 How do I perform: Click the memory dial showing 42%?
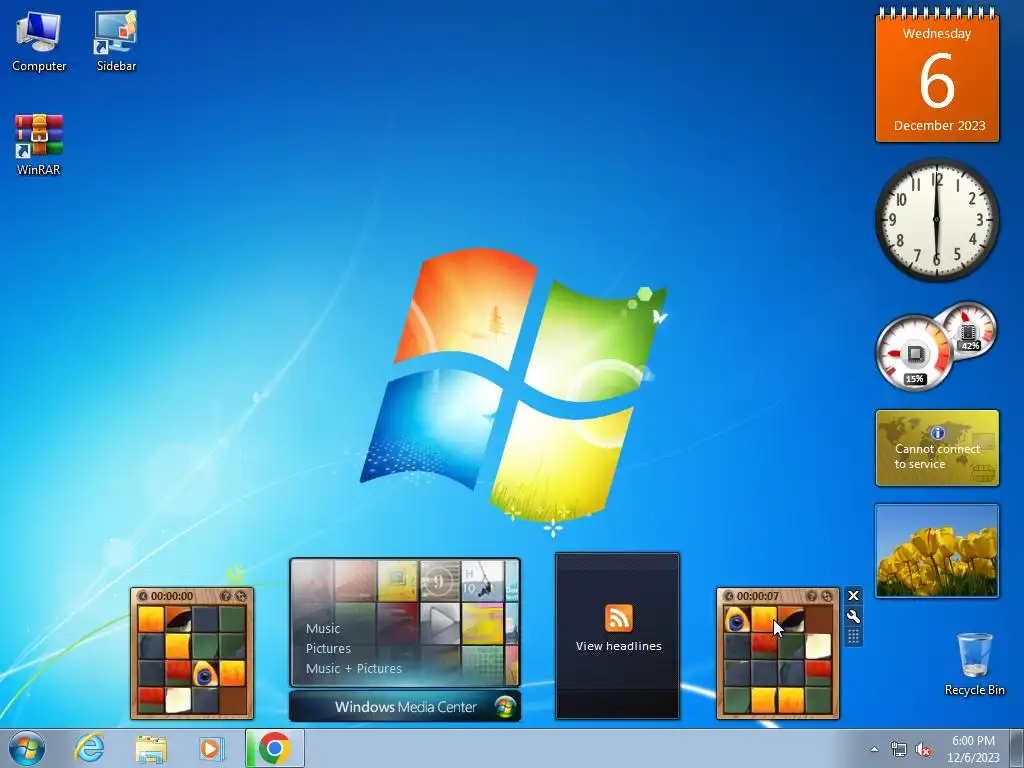point(969,330)
